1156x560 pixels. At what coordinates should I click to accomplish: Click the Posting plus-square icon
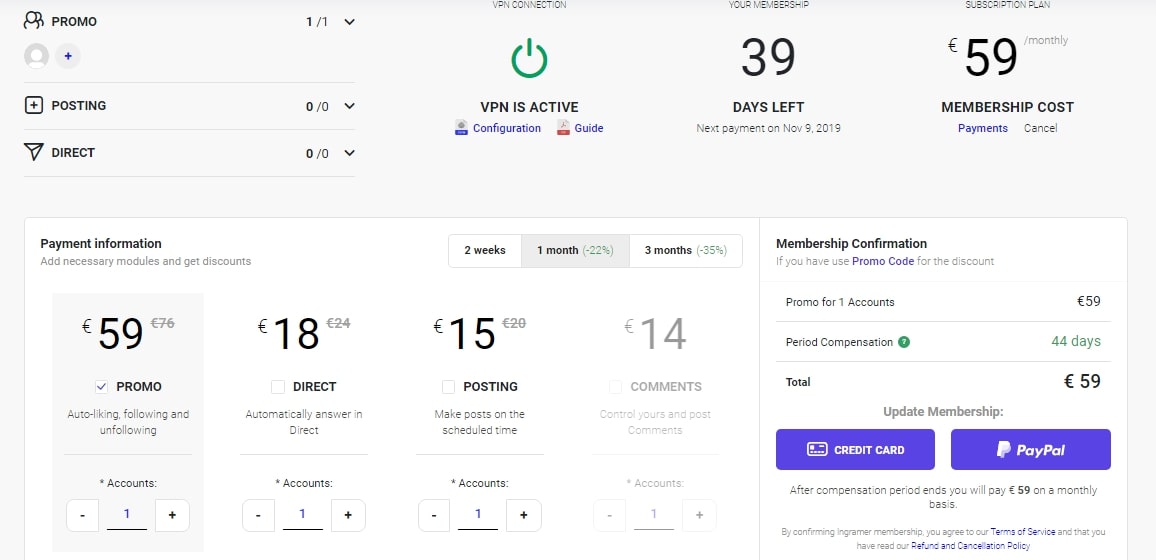pyautogui.click(x=34, y=105)
